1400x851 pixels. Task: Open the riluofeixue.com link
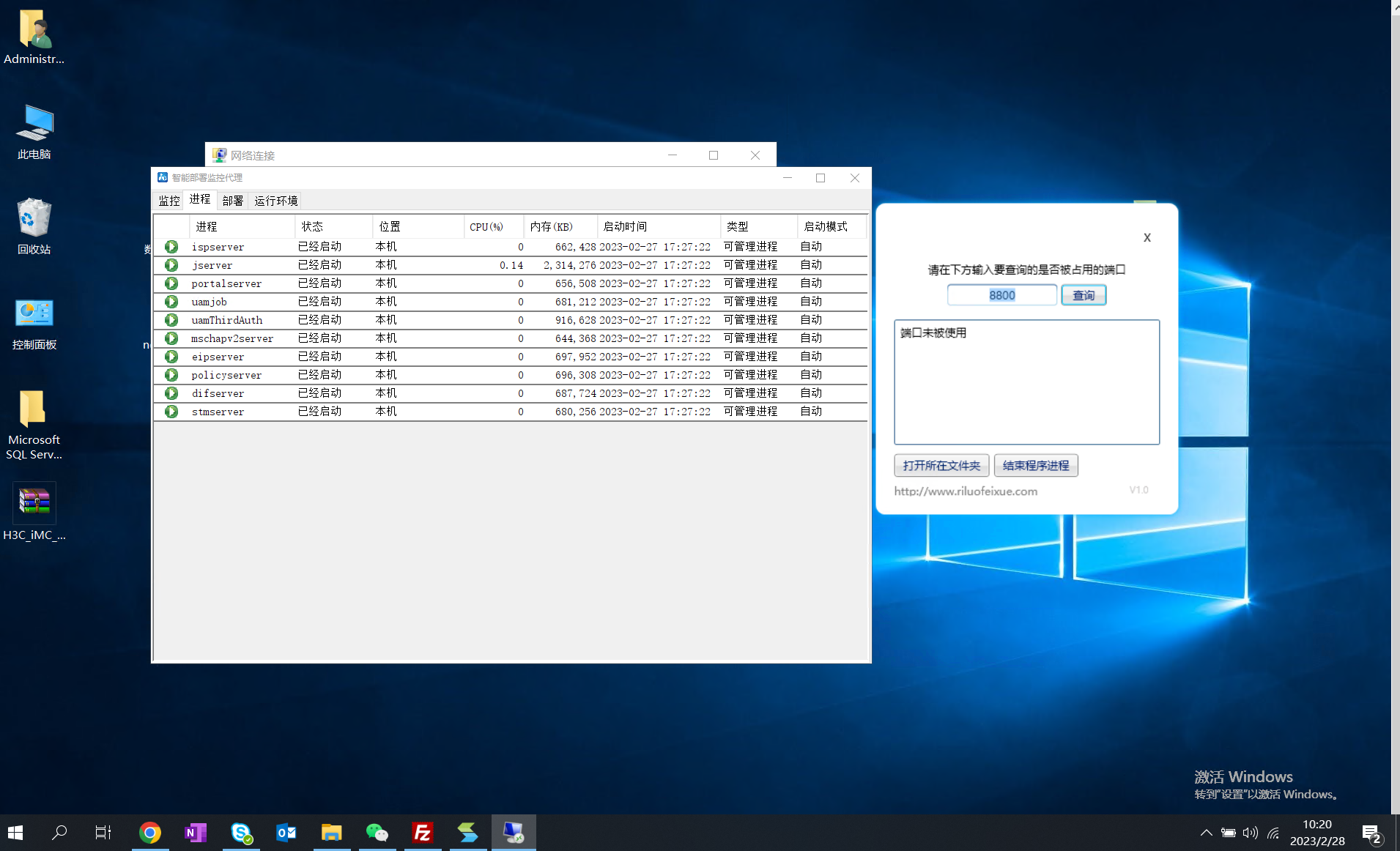966,491
